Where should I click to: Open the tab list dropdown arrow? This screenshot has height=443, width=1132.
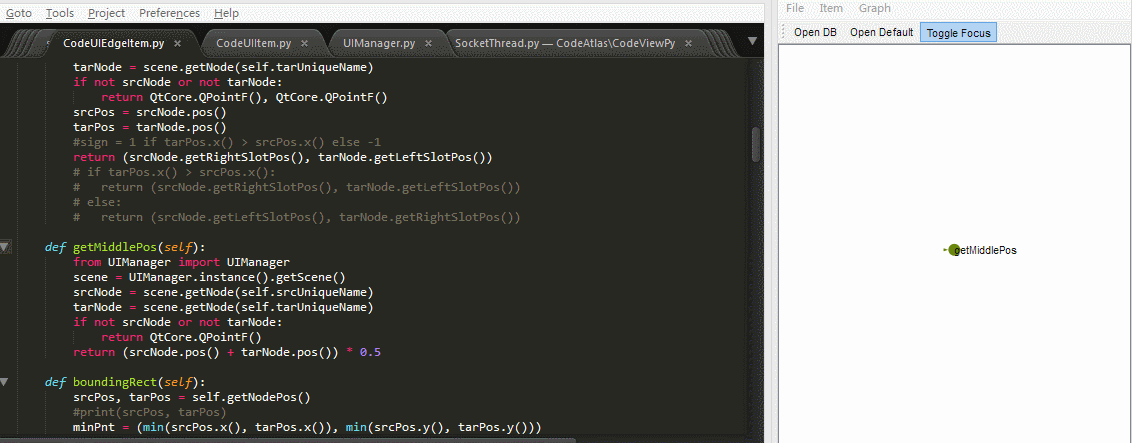pyautogui.click(x=752, y=41)
